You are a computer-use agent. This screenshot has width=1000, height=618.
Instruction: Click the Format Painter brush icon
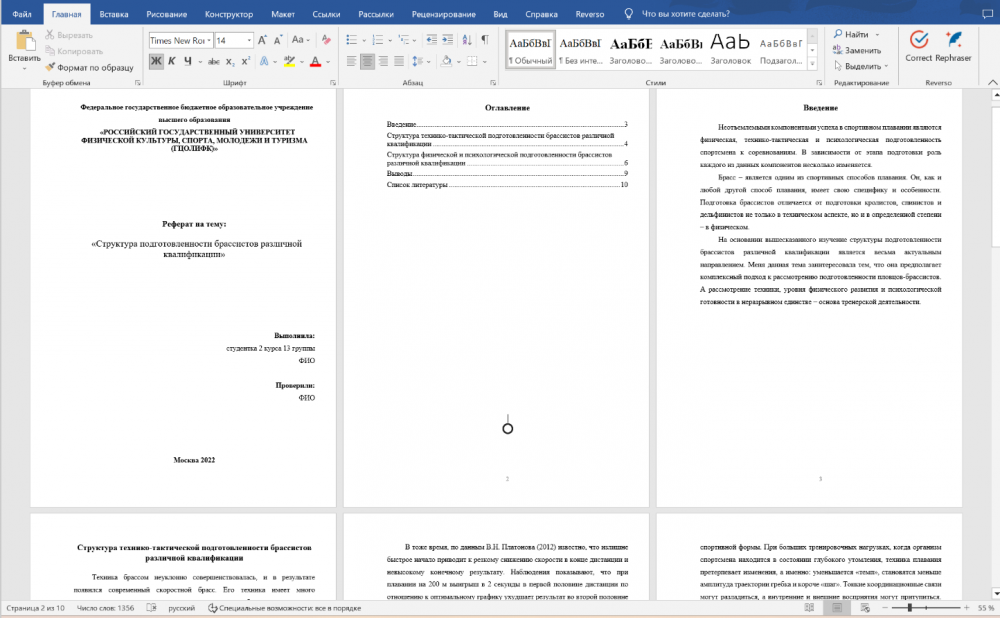pos(50,67)
